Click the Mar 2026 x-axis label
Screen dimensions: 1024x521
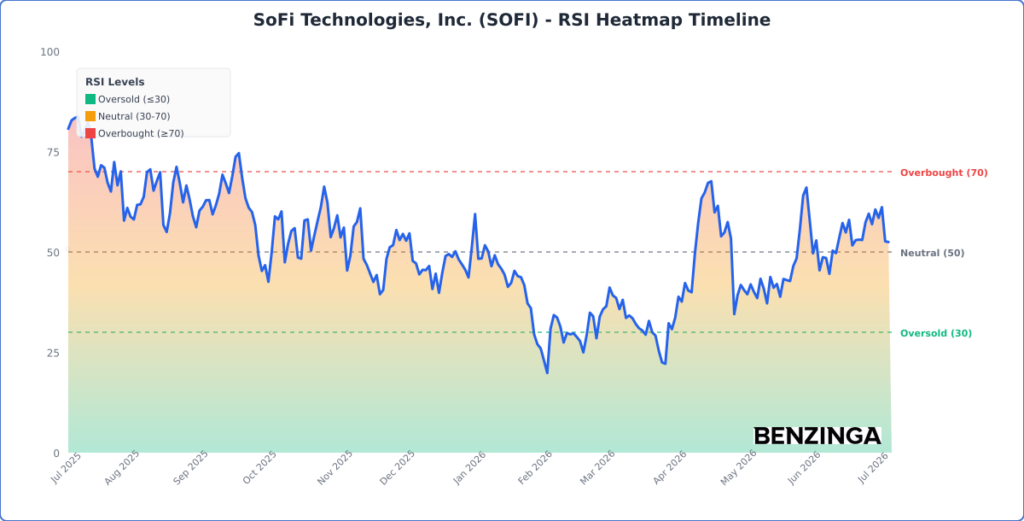[599, 466]
